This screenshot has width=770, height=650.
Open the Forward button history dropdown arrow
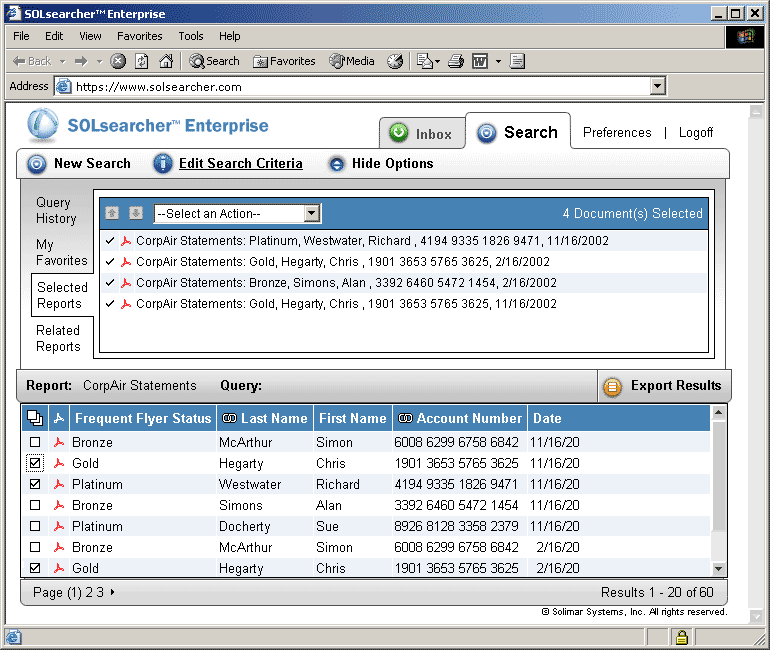[x=100, y=62]
